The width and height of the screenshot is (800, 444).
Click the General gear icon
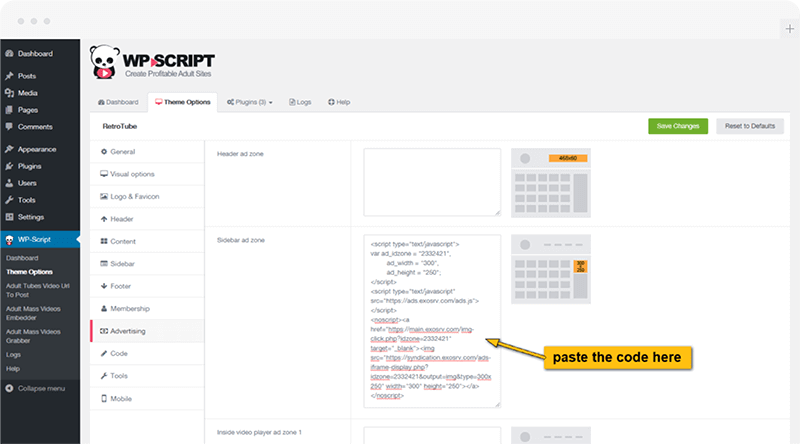(104, 152)
